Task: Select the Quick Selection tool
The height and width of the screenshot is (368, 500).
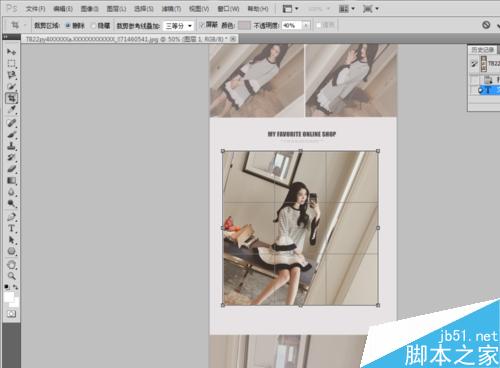Action: point(11,86)
